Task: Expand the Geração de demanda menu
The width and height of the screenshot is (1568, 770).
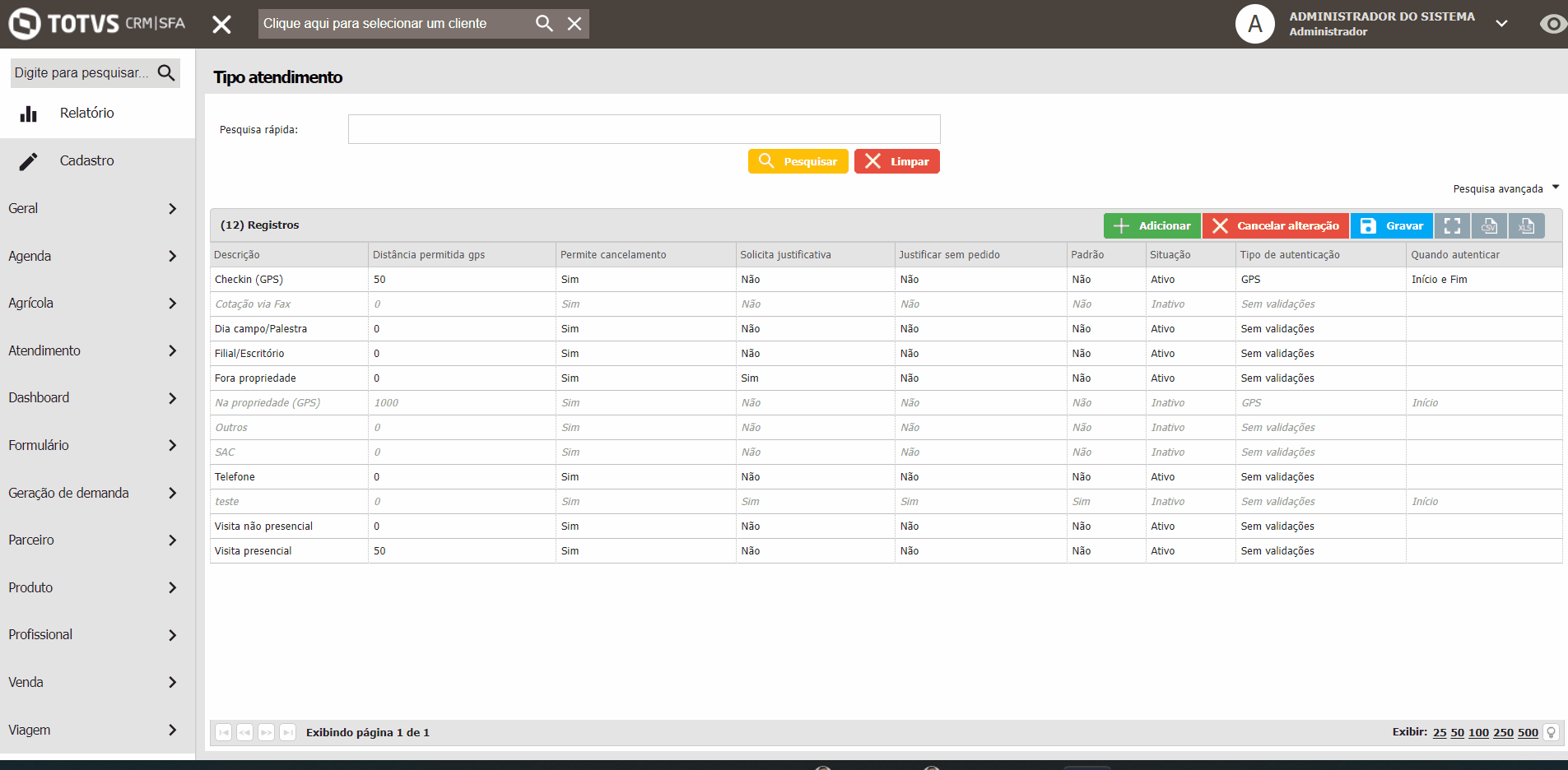Action: point(97,493)
